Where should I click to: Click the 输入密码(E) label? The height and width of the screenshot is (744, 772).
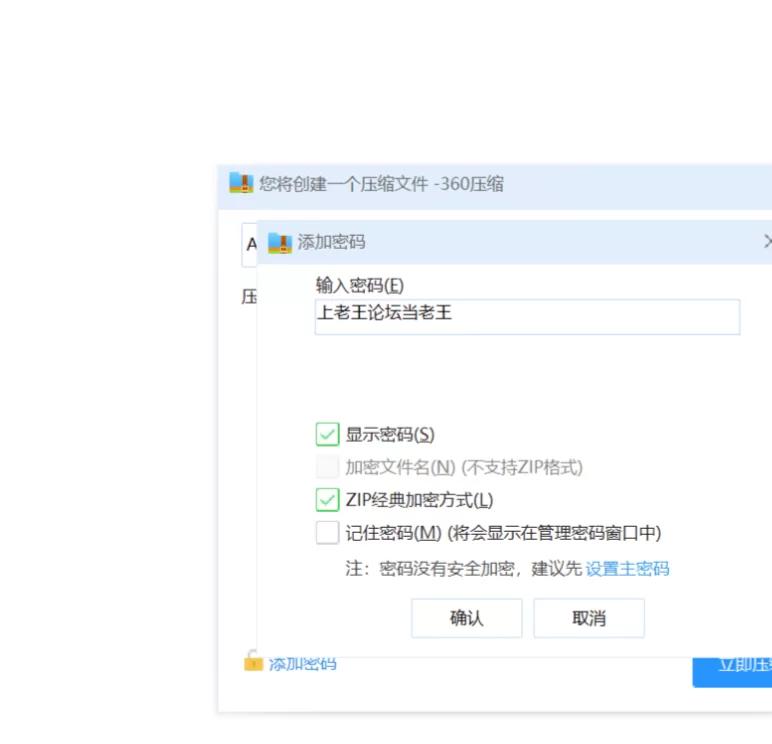point(360,286)
